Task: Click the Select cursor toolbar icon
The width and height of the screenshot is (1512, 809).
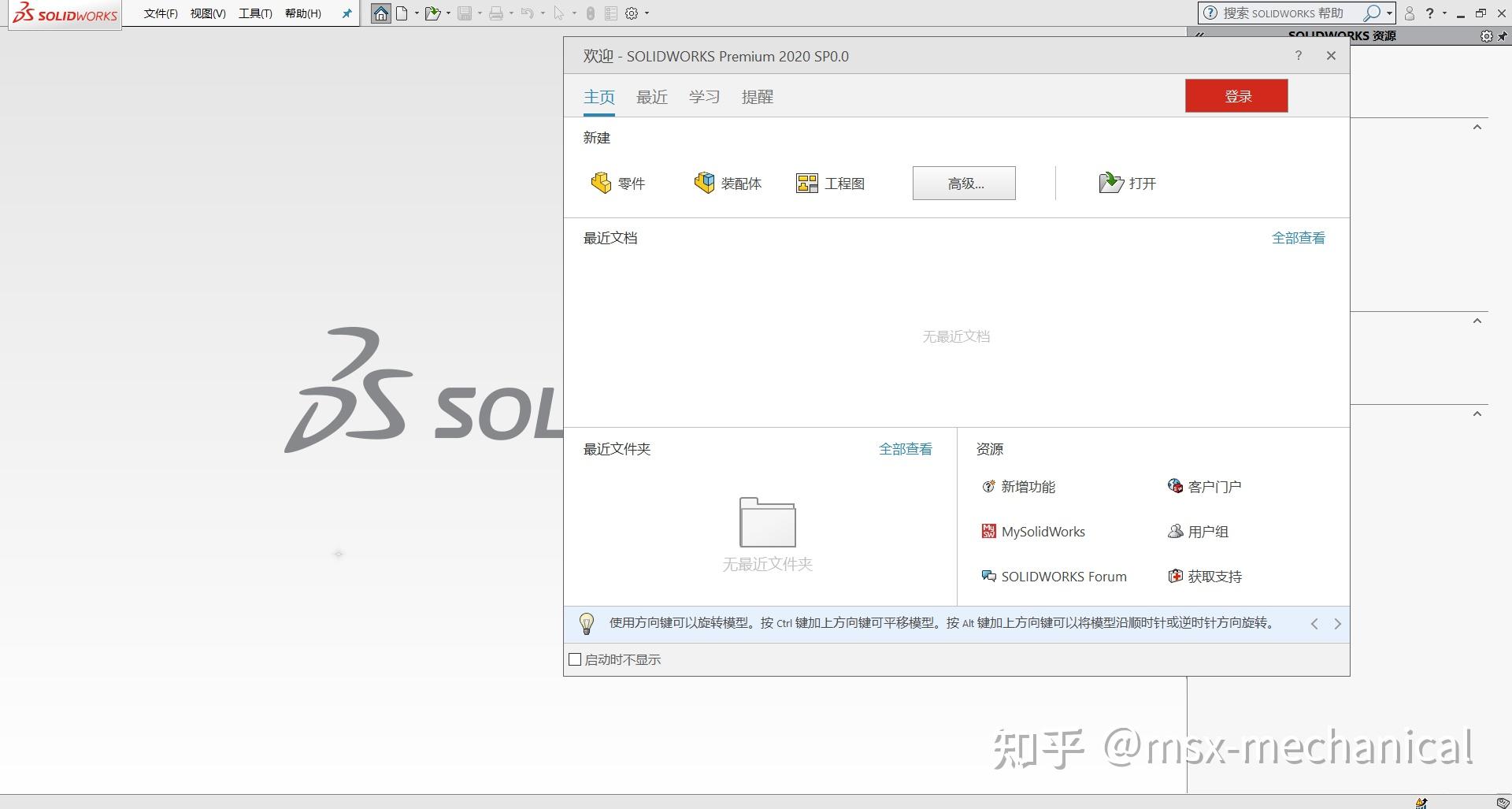Action: point(559,13)
